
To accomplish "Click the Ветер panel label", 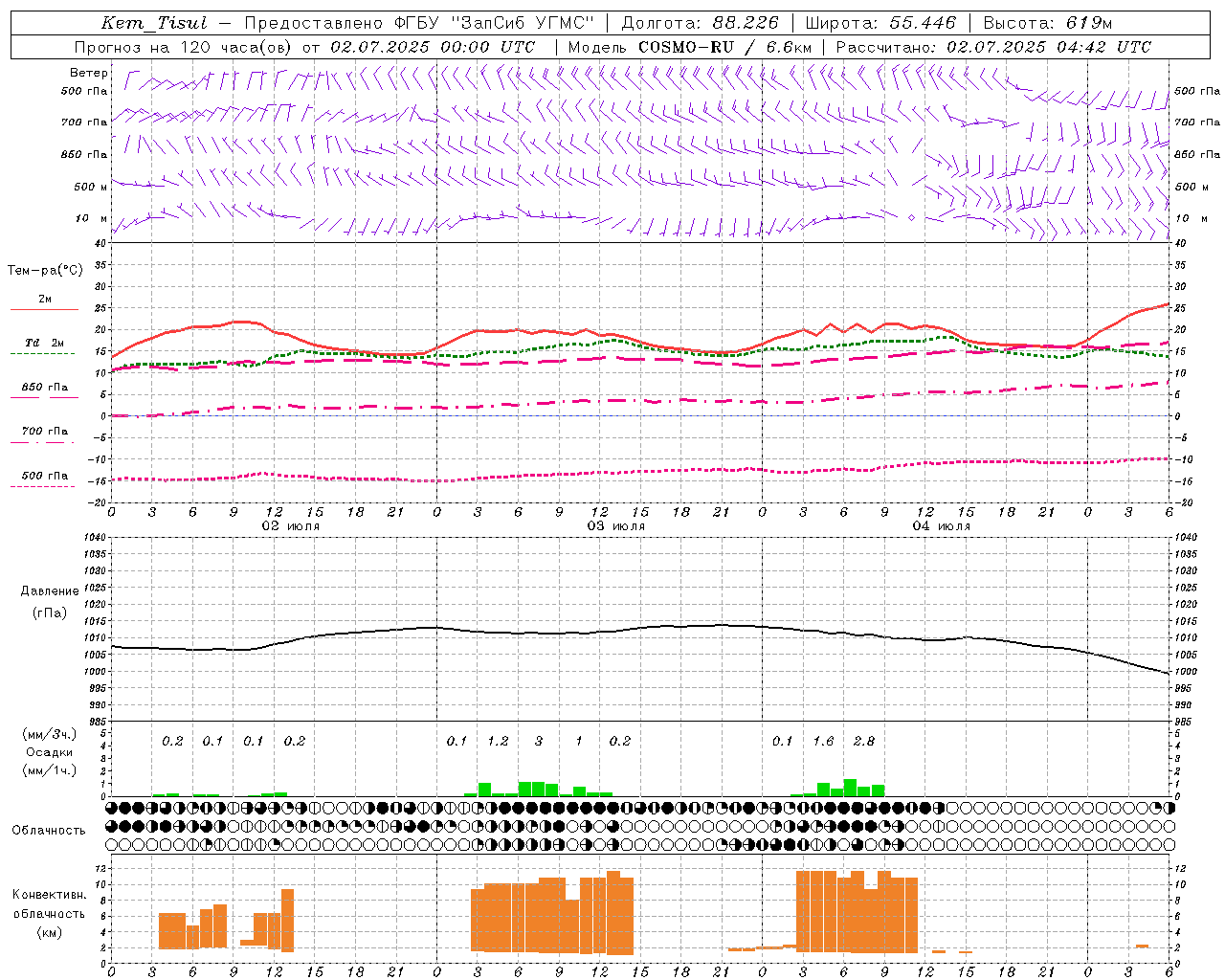I will (89, 73).
